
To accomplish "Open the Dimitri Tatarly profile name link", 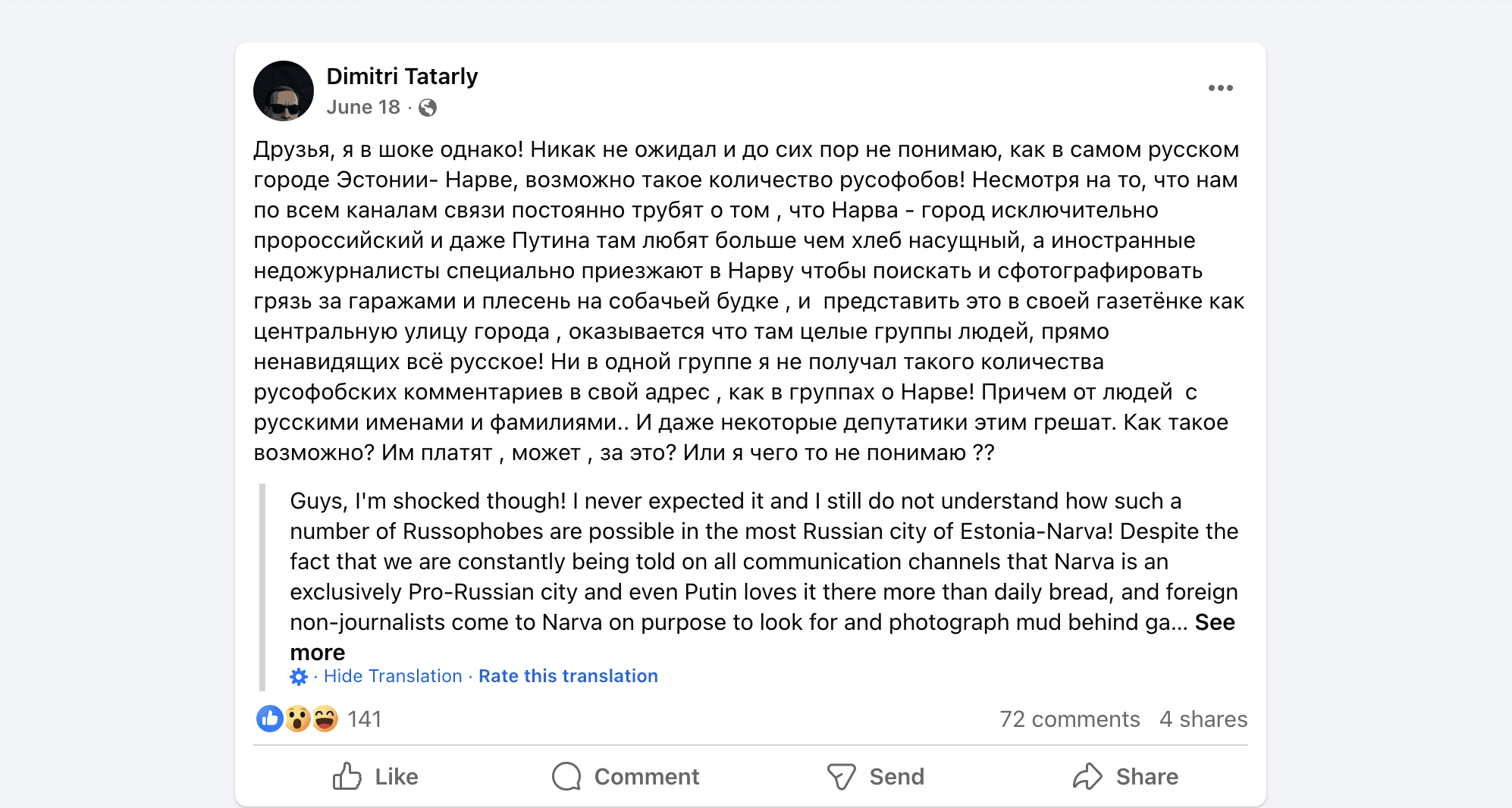I will point(402,77).
